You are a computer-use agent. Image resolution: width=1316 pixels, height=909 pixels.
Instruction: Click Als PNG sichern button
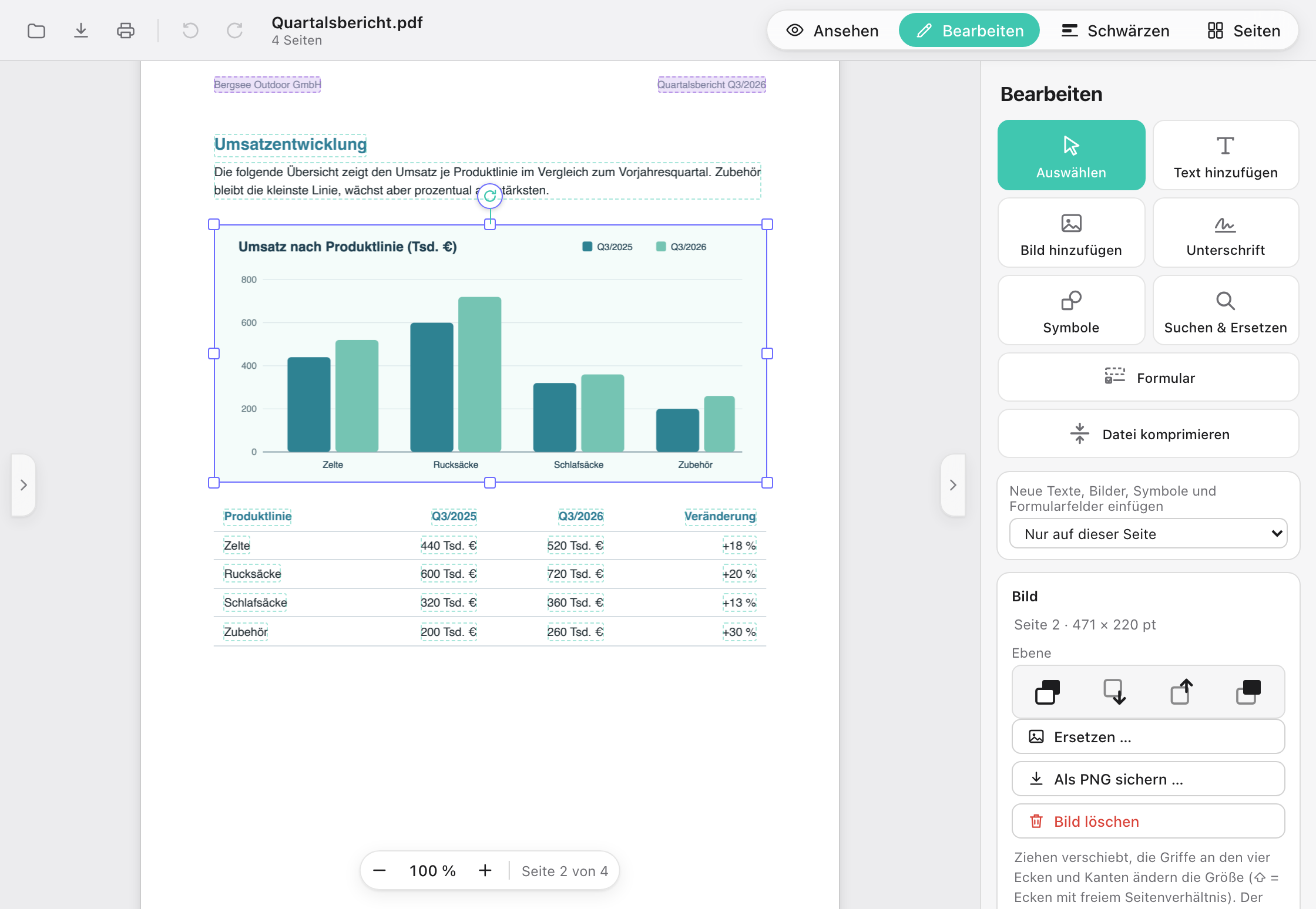(x=1148, y=779)
